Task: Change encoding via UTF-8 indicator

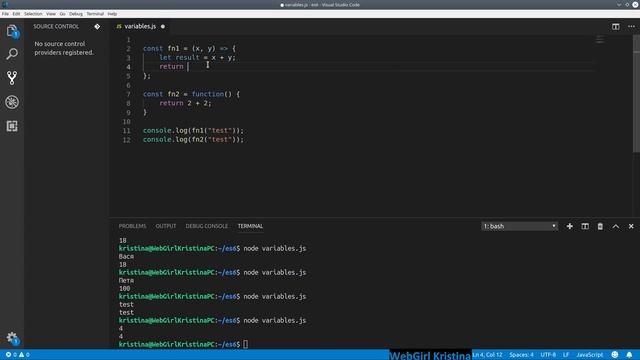Action: tap(548, 355)
